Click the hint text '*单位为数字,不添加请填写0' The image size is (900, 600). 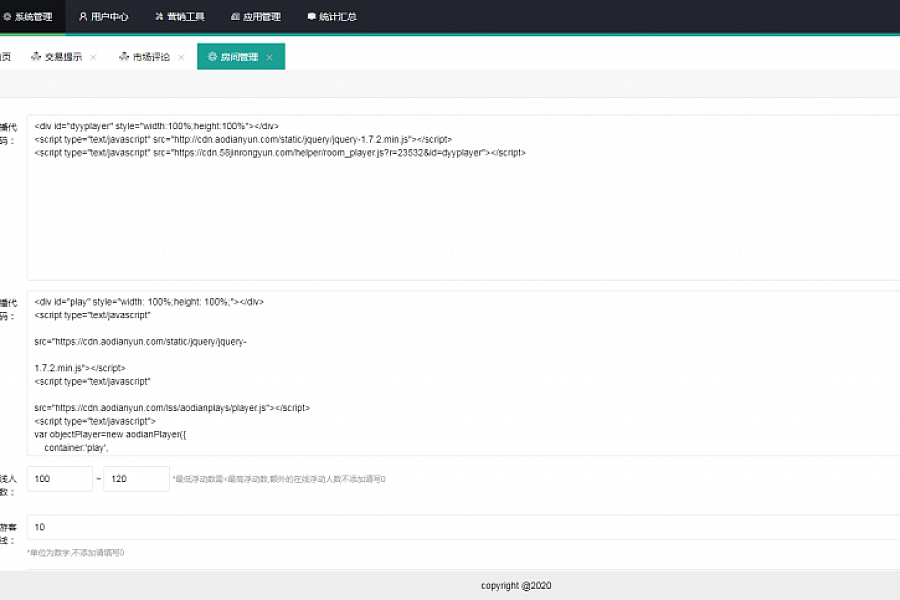76,553
